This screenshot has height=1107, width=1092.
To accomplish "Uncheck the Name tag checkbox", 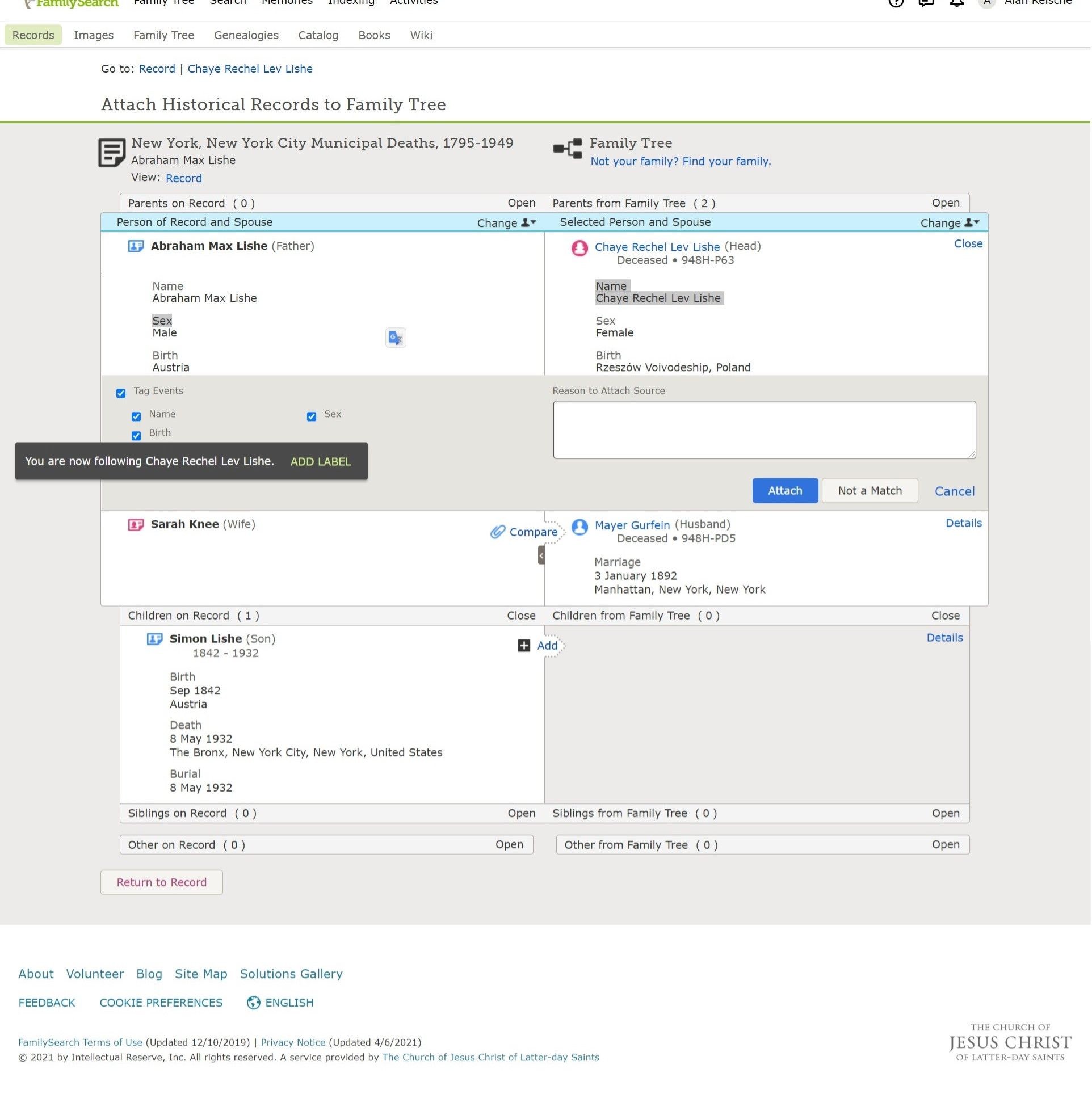I will [x=136, y=416].
